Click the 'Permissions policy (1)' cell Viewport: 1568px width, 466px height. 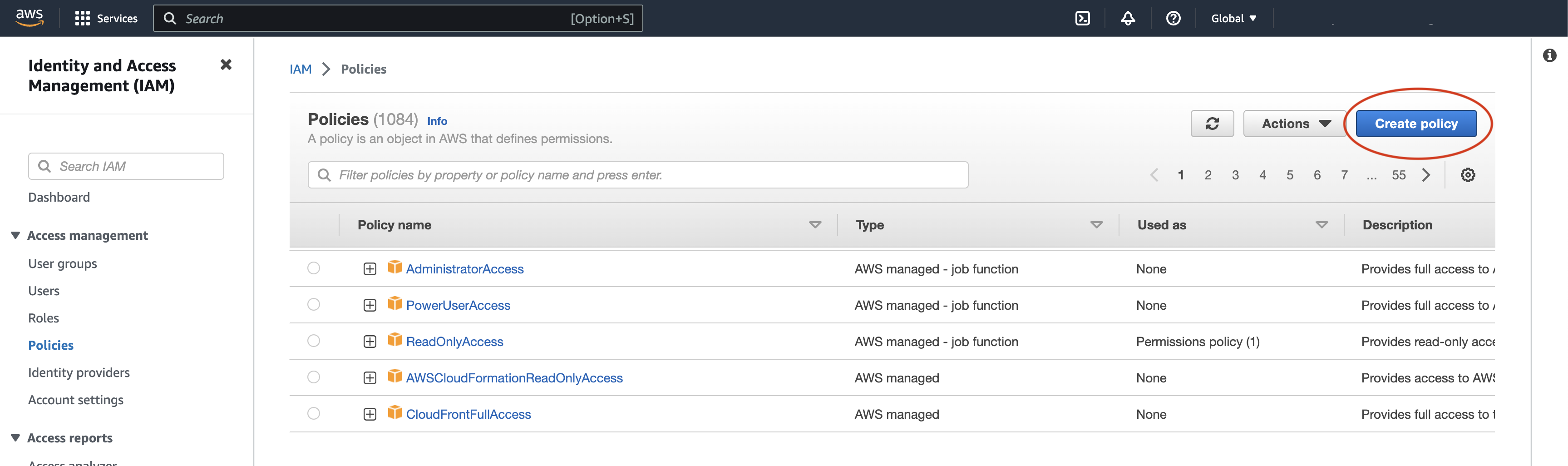1198,342
